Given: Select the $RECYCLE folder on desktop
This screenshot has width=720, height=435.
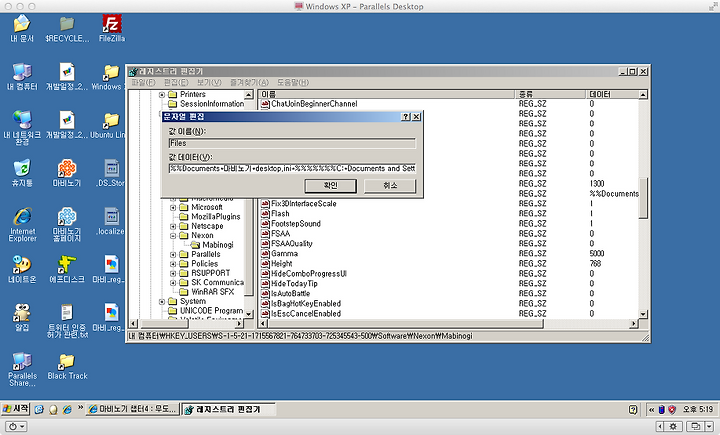Looking at the screenshot, I should (67, 28).
